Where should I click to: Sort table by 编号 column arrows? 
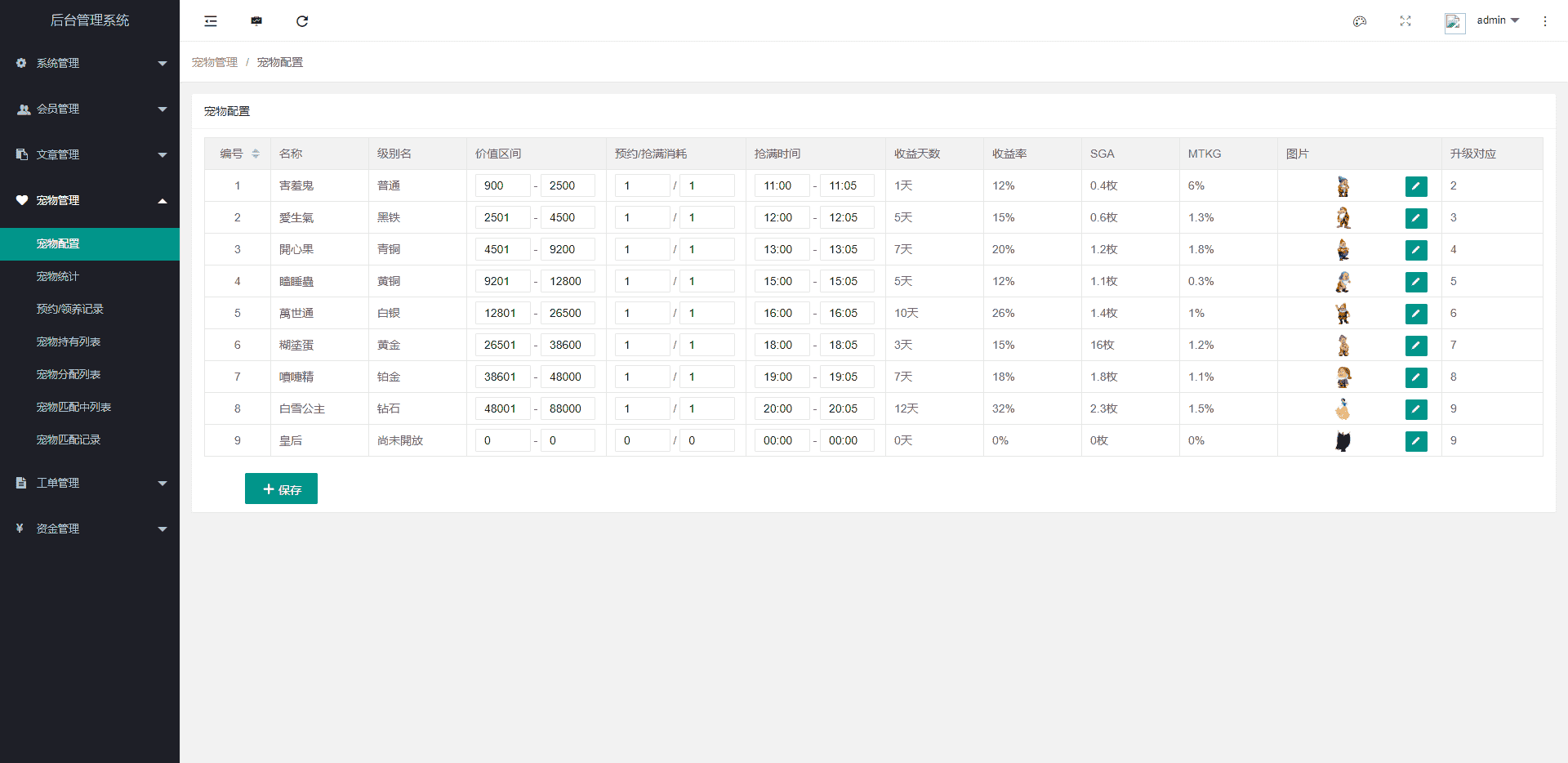click(256, 154)
